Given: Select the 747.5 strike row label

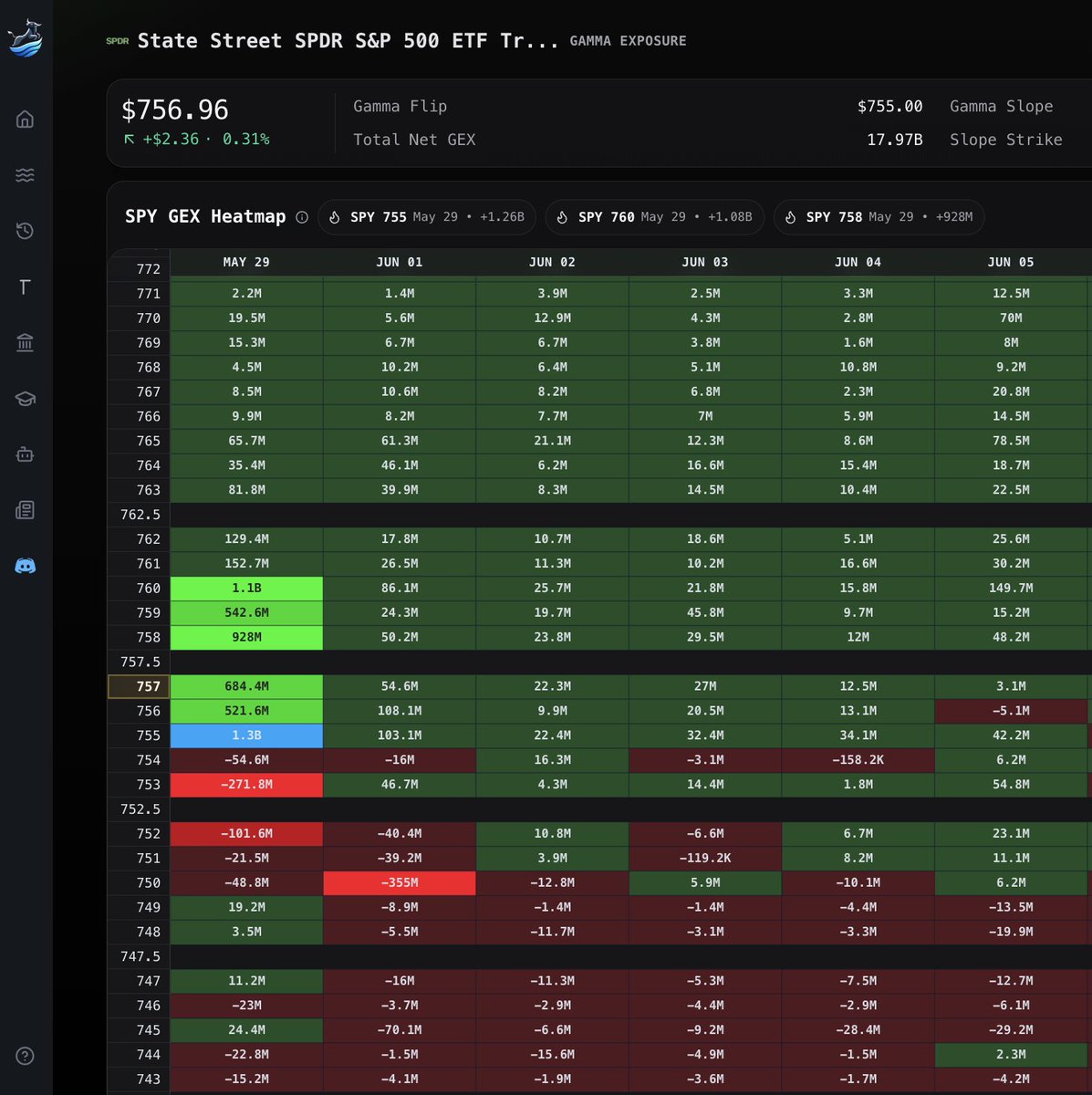Looking at the screenshot, I should 140,956.
